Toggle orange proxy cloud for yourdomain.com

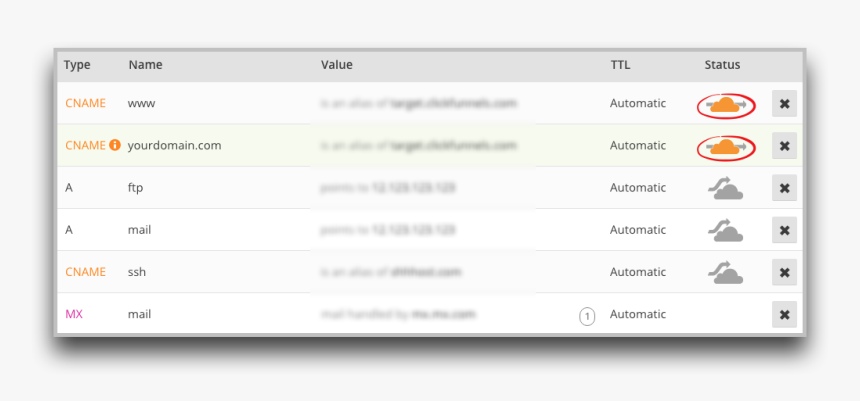click(725, 146)
